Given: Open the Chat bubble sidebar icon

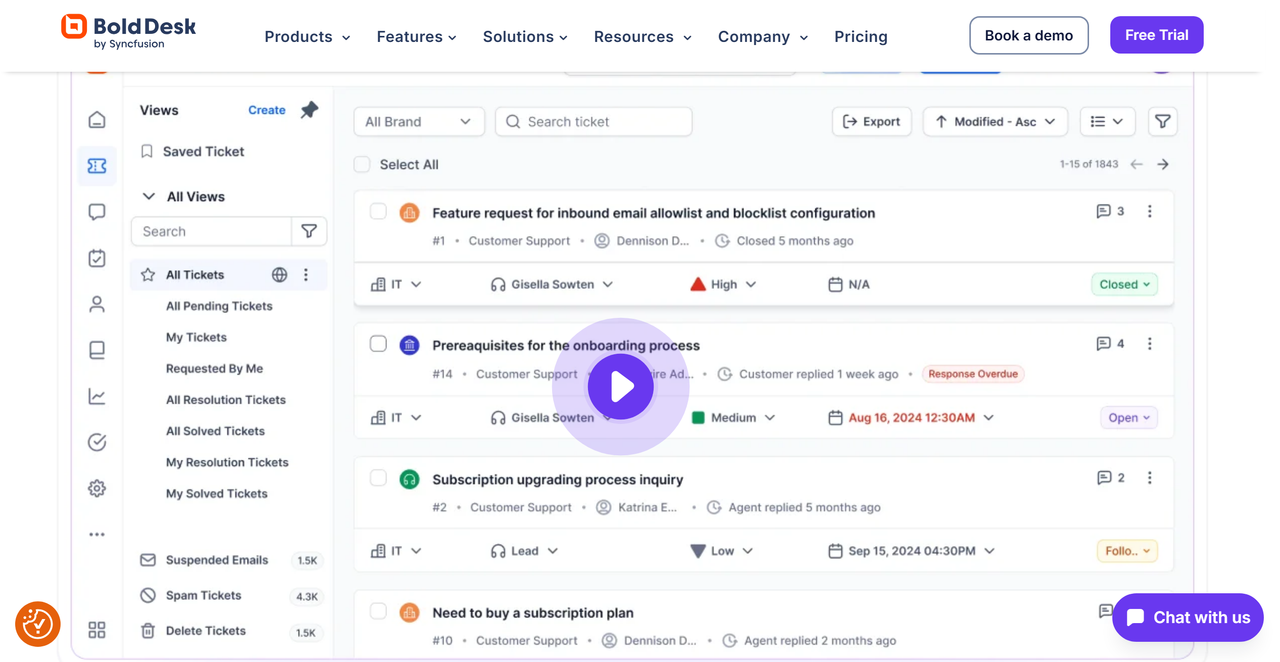Looking at the screenshot, I should [97, 212].
